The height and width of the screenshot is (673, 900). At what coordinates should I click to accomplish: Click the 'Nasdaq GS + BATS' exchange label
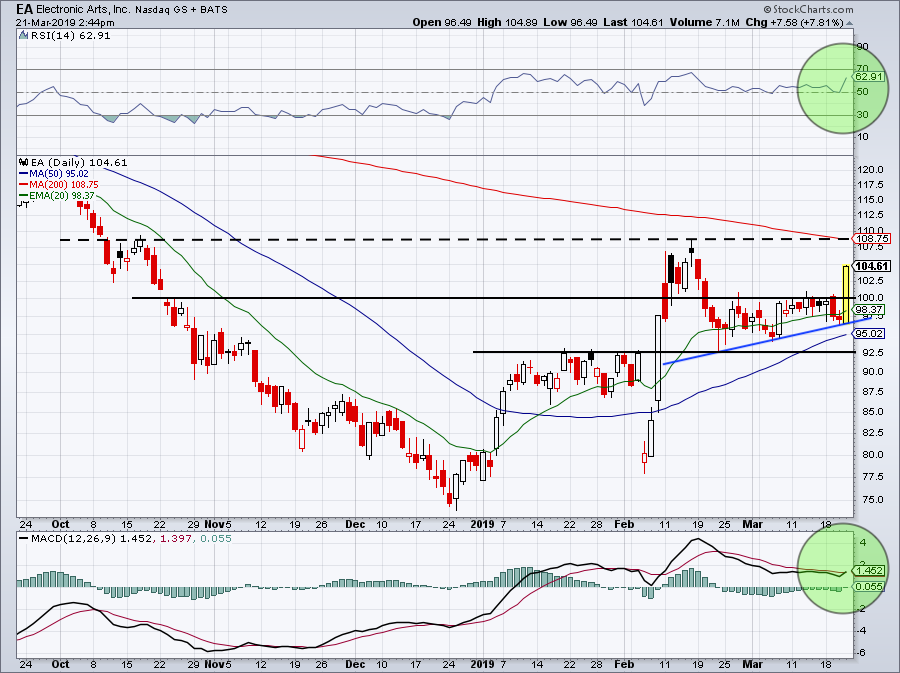coord(181,10)
